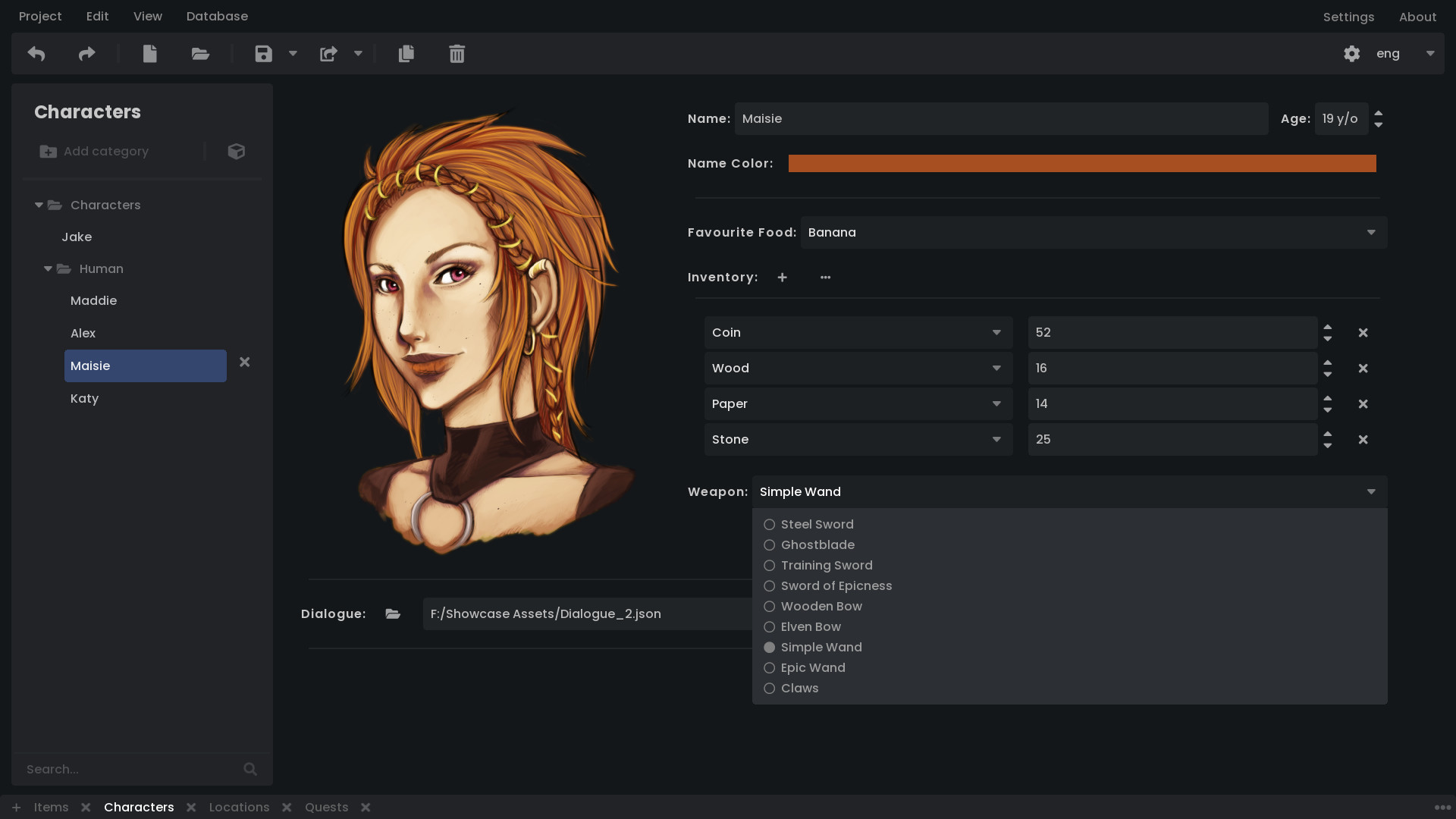Viewport: 1456px width, 819px height.
Task: Select the character Katy in the list
Action: tap(84, 398)
